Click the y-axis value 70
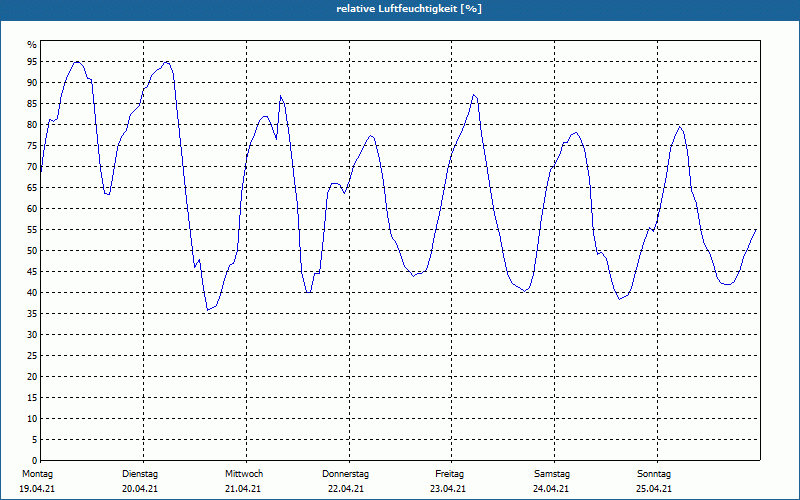The image size is (800, 500). pyautogui.click(x=32, y=167)
